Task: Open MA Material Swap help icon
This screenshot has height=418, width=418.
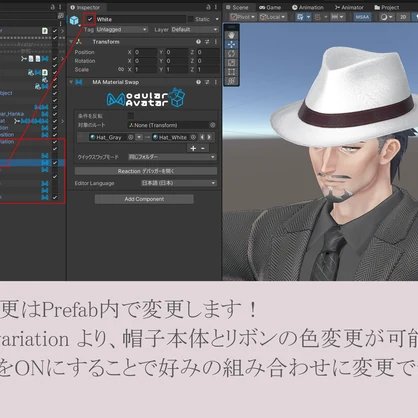Action: click(x=198, y=82)
